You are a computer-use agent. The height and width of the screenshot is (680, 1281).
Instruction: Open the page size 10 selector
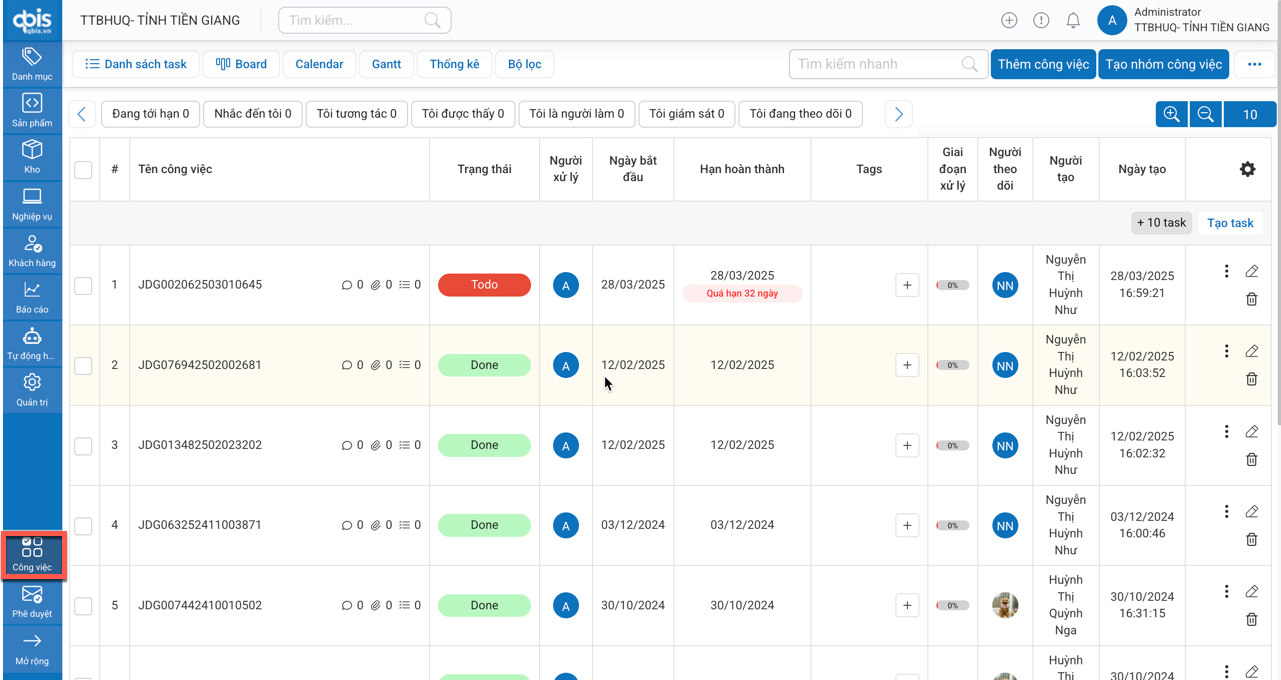coord(1250,114)
